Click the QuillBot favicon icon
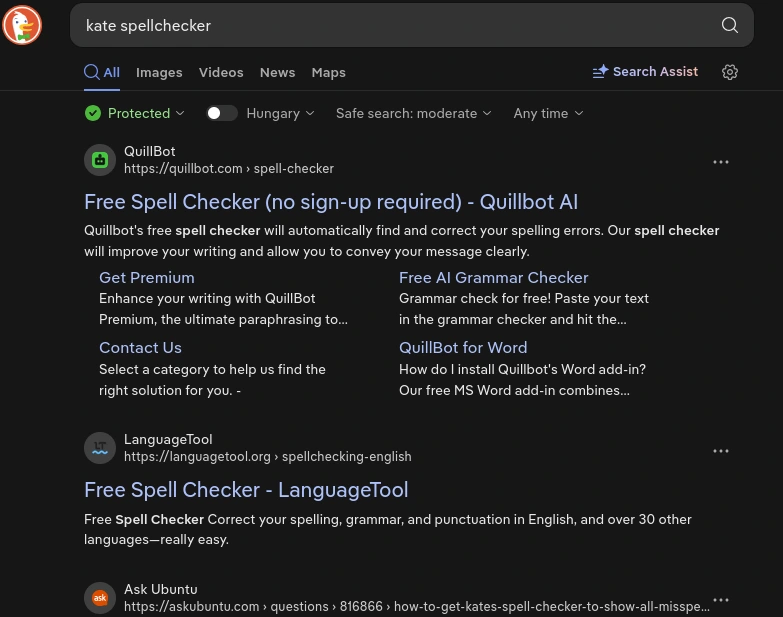Image resolution: width=783 pixels, height=617 pixels. point(100,160)
